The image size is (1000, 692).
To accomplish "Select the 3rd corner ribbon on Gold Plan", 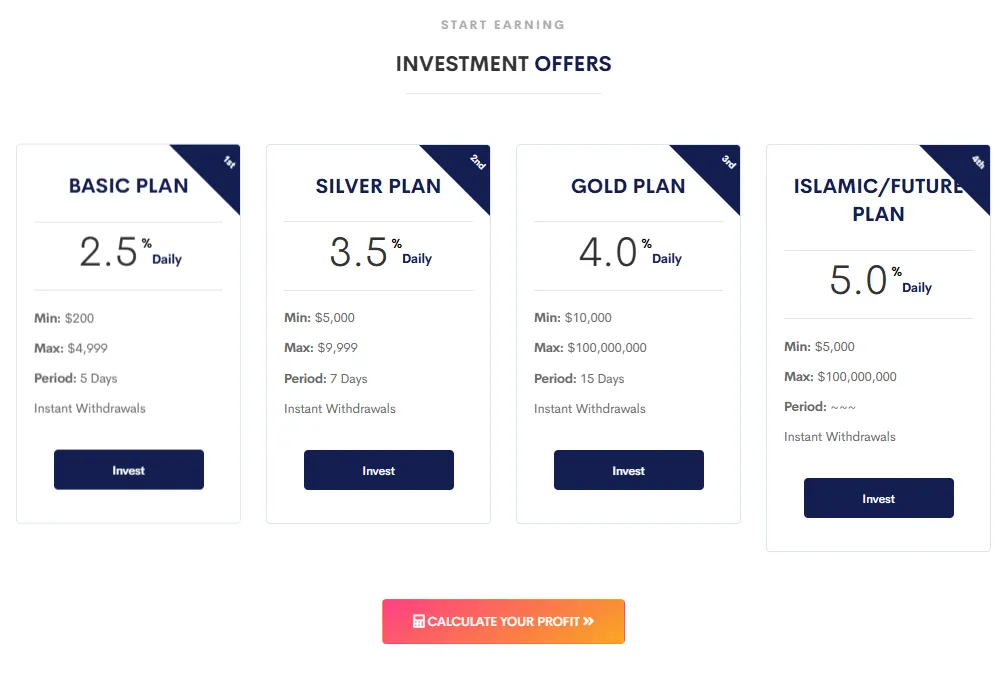I will (x=722, y=165).
